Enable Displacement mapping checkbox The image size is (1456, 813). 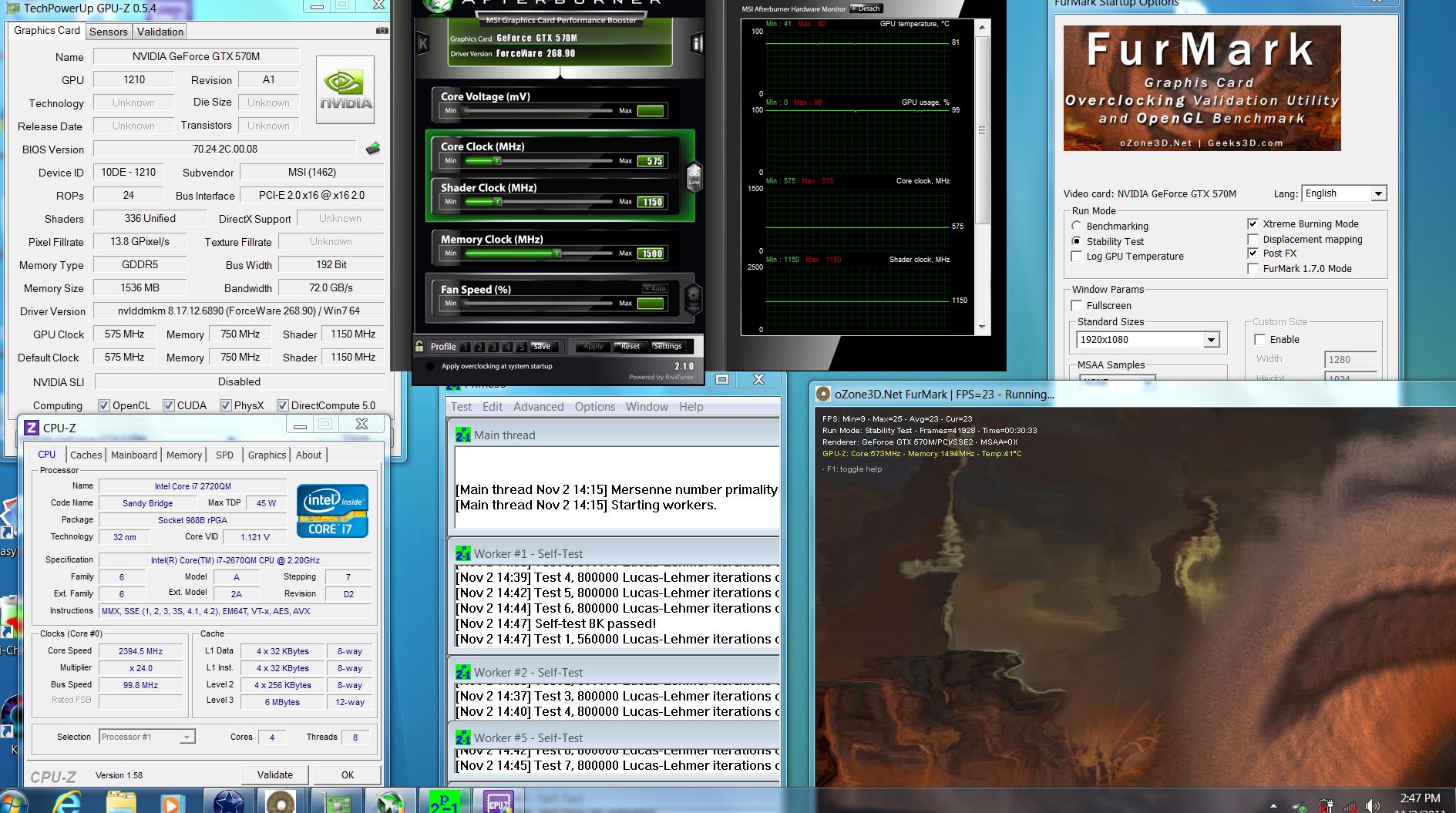coord(1253,239)
